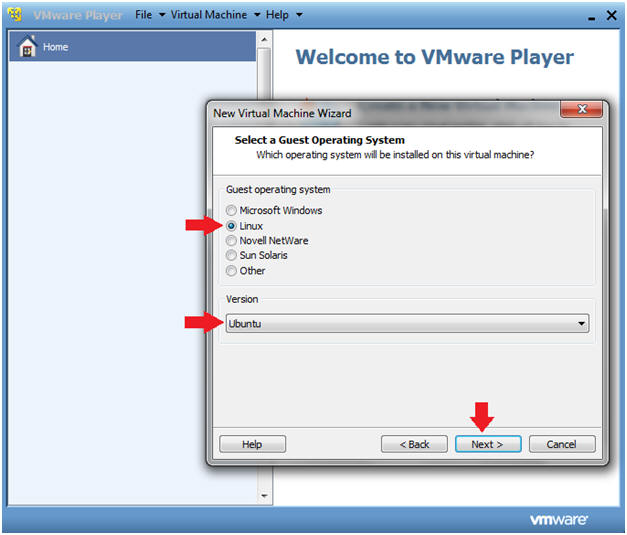Open the Help menu in menu bar
Viewport: 627px width, 535px height.
click(284, 15)
